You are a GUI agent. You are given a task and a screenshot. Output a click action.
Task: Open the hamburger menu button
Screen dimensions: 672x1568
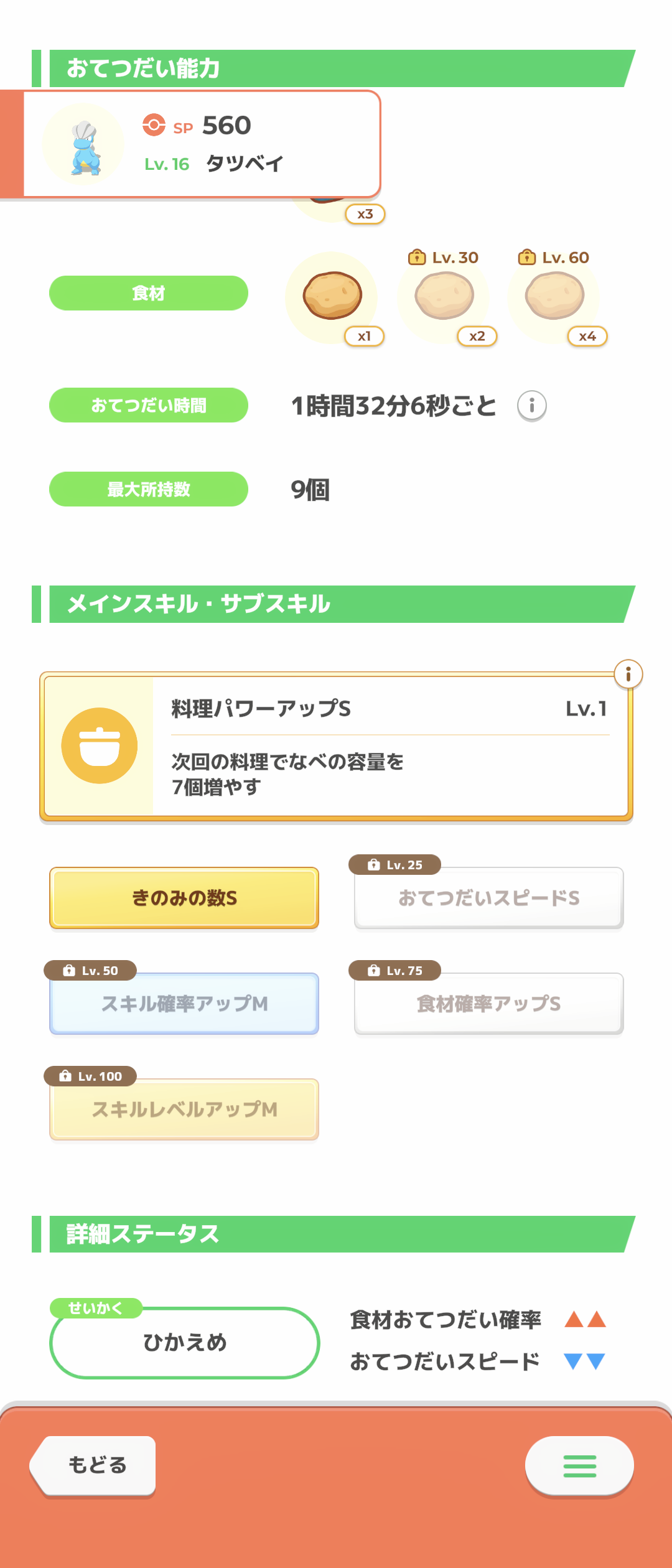(579, 1465)
